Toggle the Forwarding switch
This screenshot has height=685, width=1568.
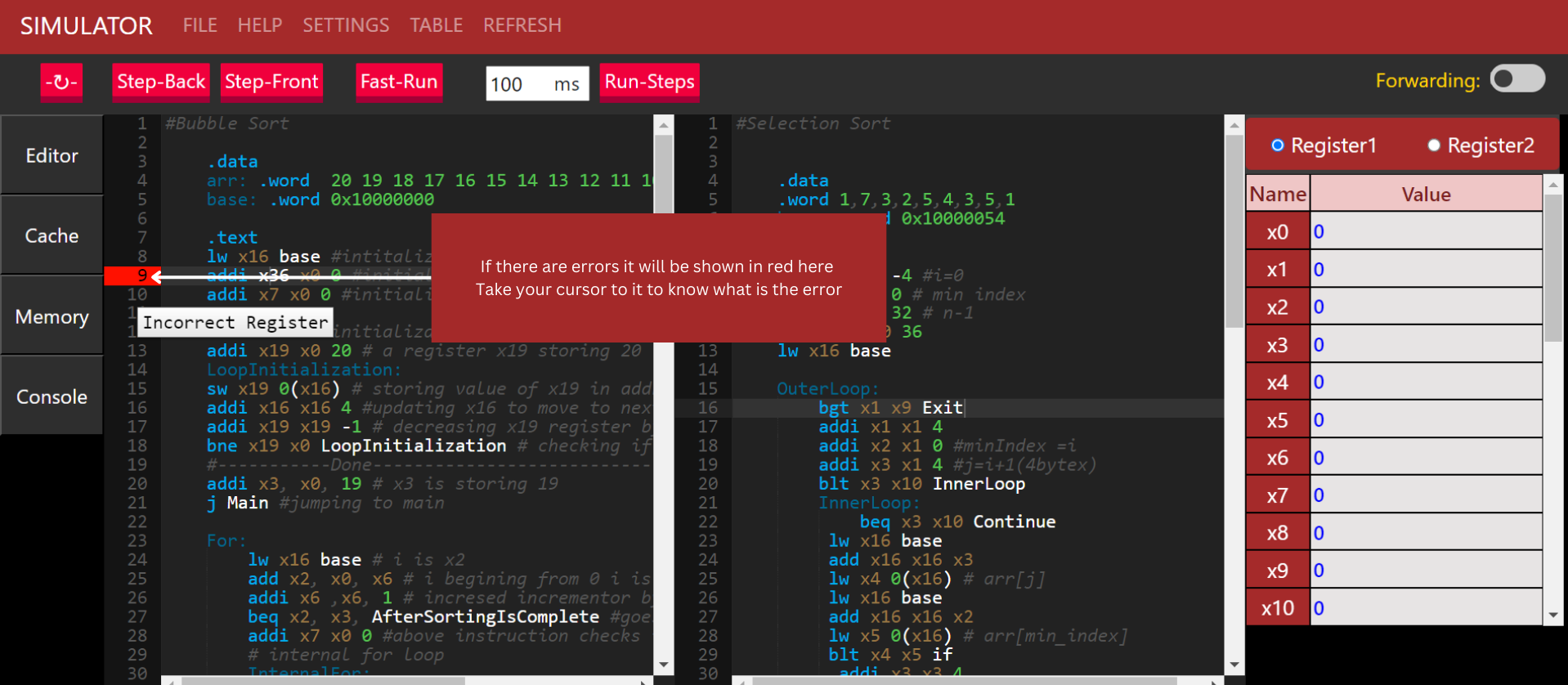point(1516,79)
